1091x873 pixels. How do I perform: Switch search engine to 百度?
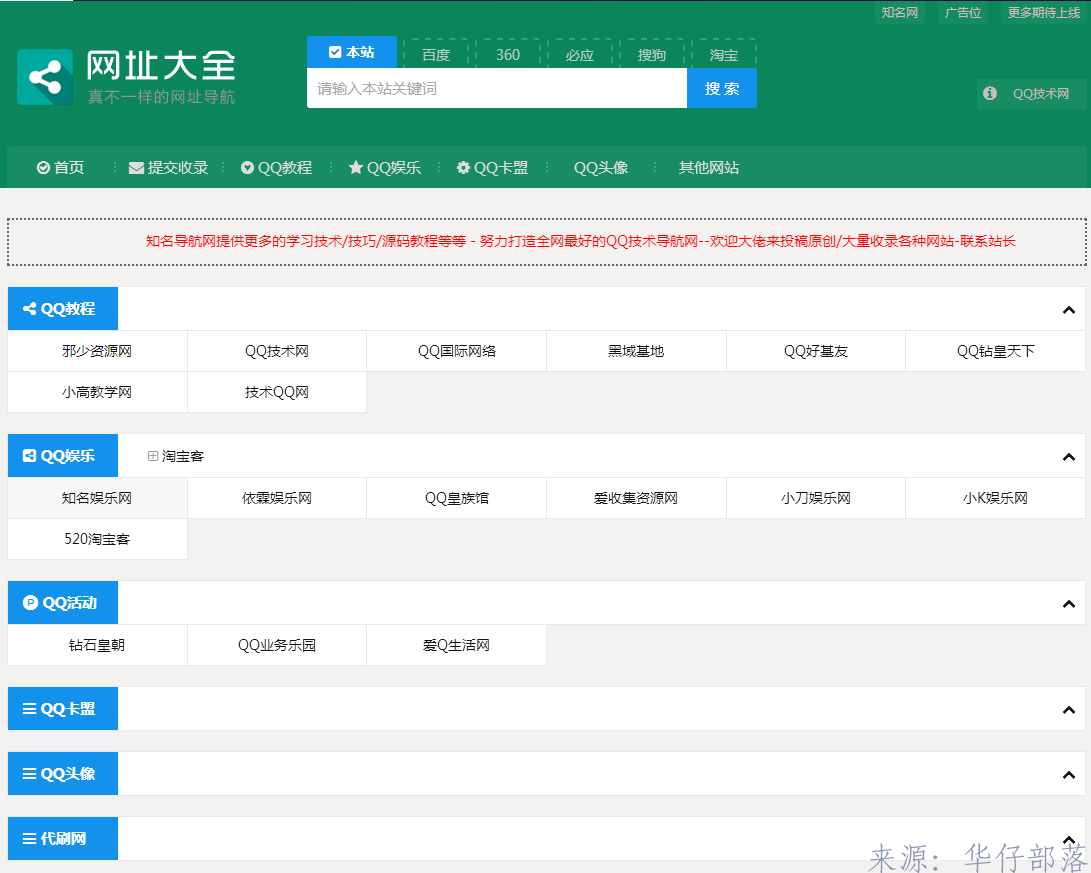(436, 54)
